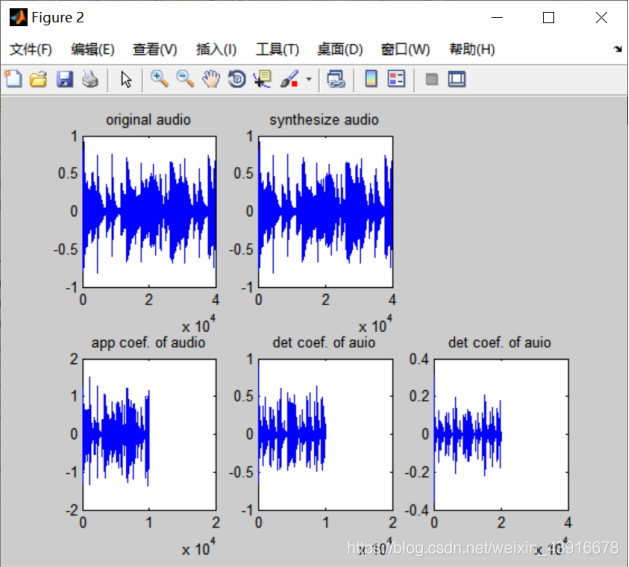629x567 pixels.
Task: Click the original audio plot
Action: (x=149, y=212)
